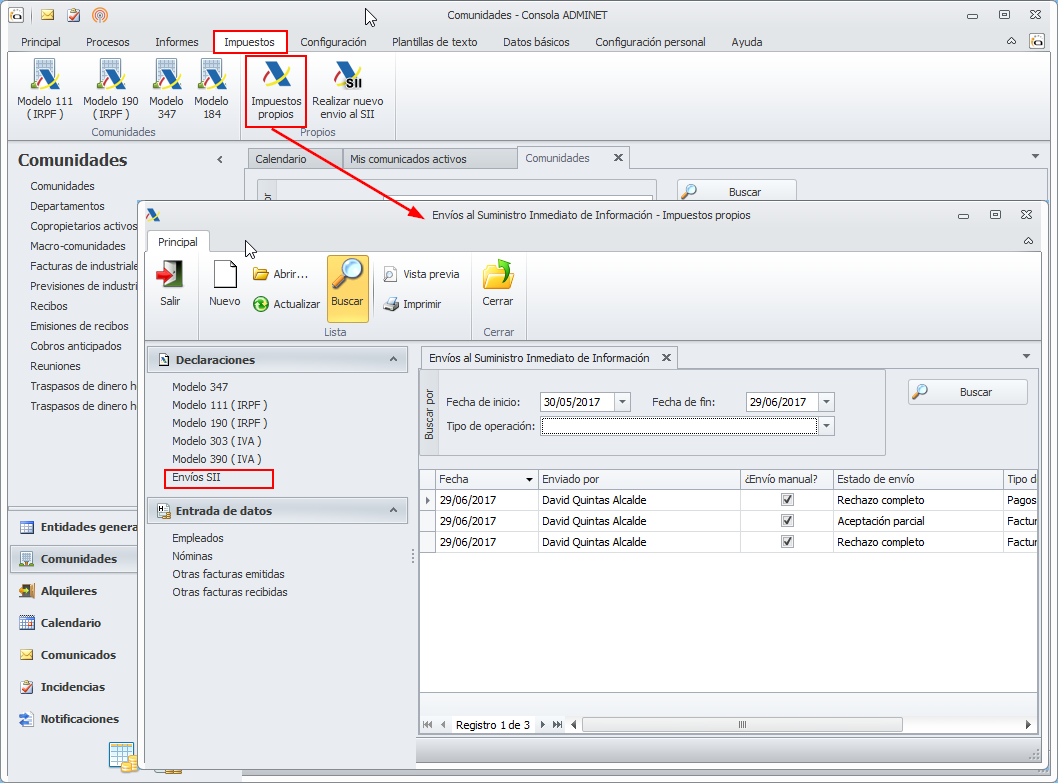This screenshot has height=783, width=1058.
Task: Open Modelo 111 (IRPF) in the ribbon
Action: (45, 89)
